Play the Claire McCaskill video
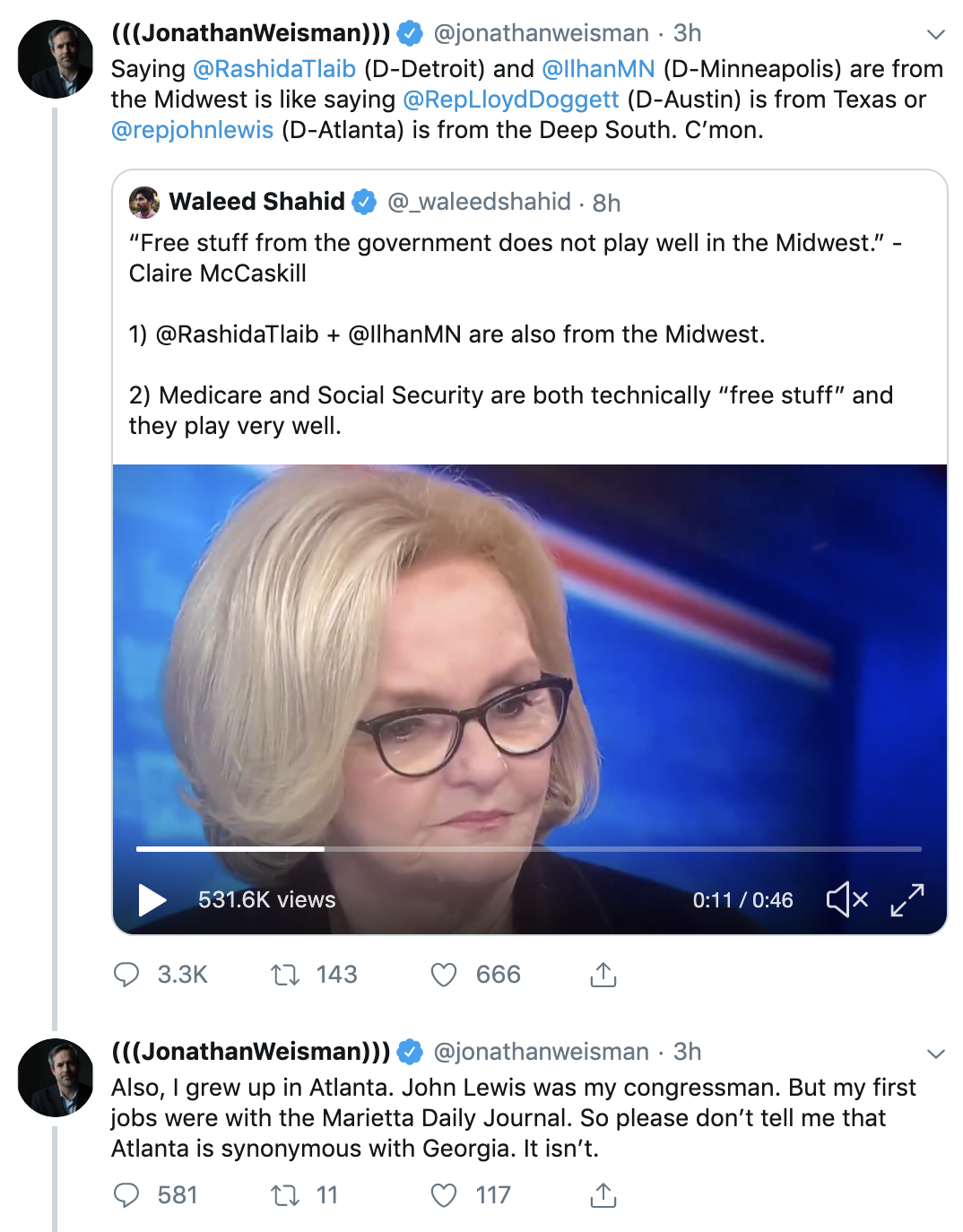 point(152,899)
